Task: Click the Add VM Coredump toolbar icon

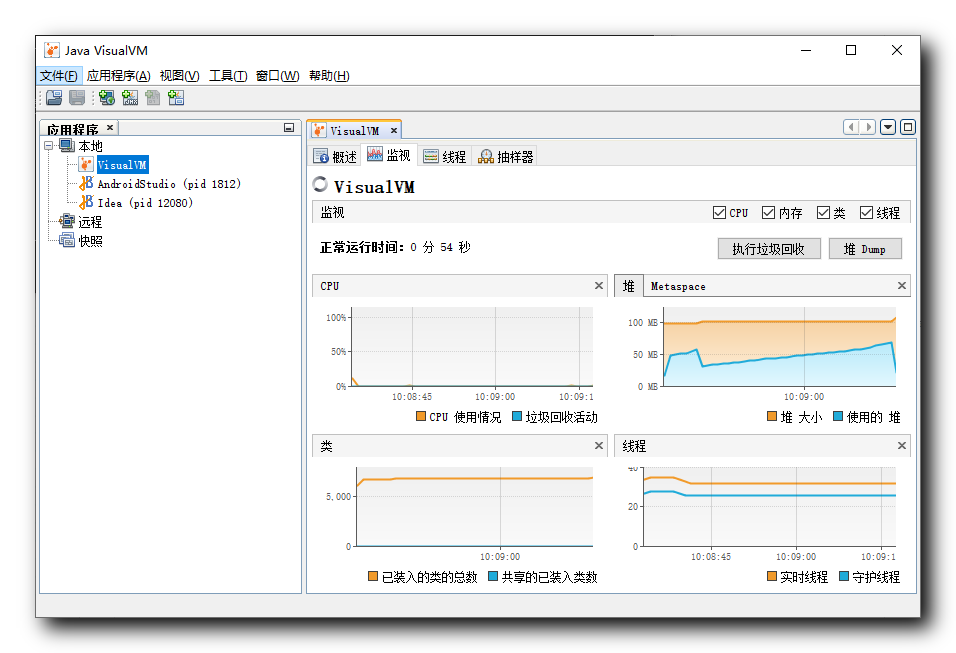Action: pyautogui.click(x=152, y=98)
